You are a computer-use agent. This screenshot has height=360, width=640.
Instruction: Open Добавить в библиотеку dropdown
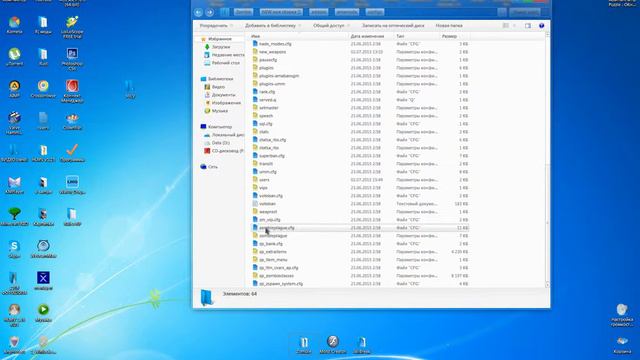(273, 26)
